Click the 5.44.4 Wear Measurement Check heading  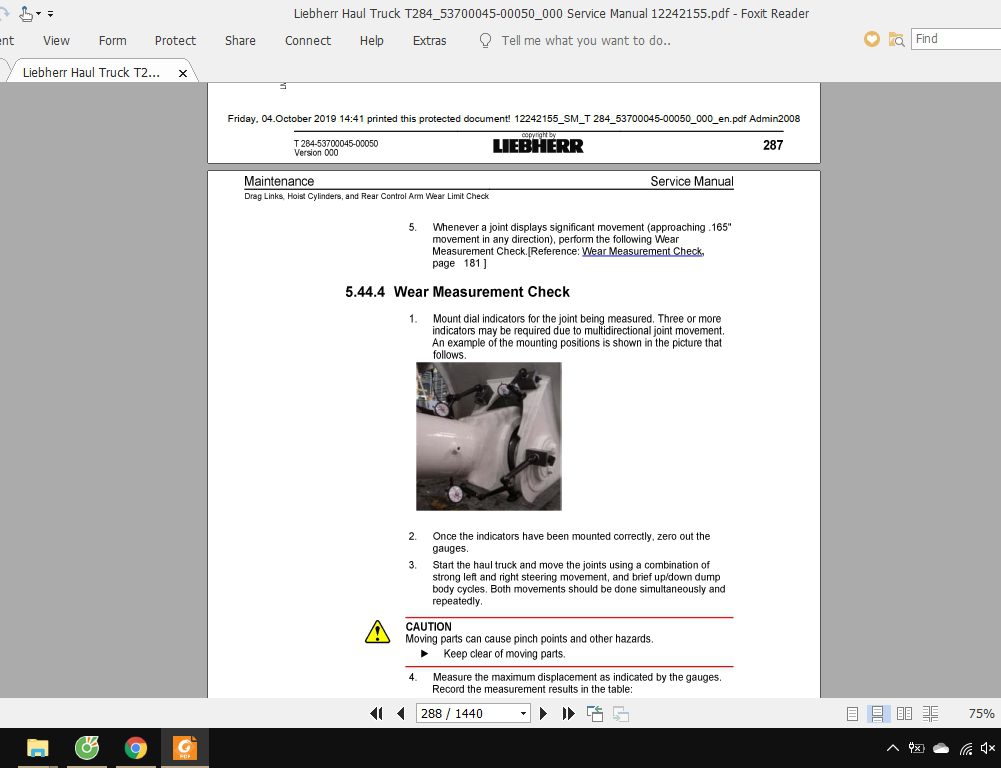click(x=457, y=292)
